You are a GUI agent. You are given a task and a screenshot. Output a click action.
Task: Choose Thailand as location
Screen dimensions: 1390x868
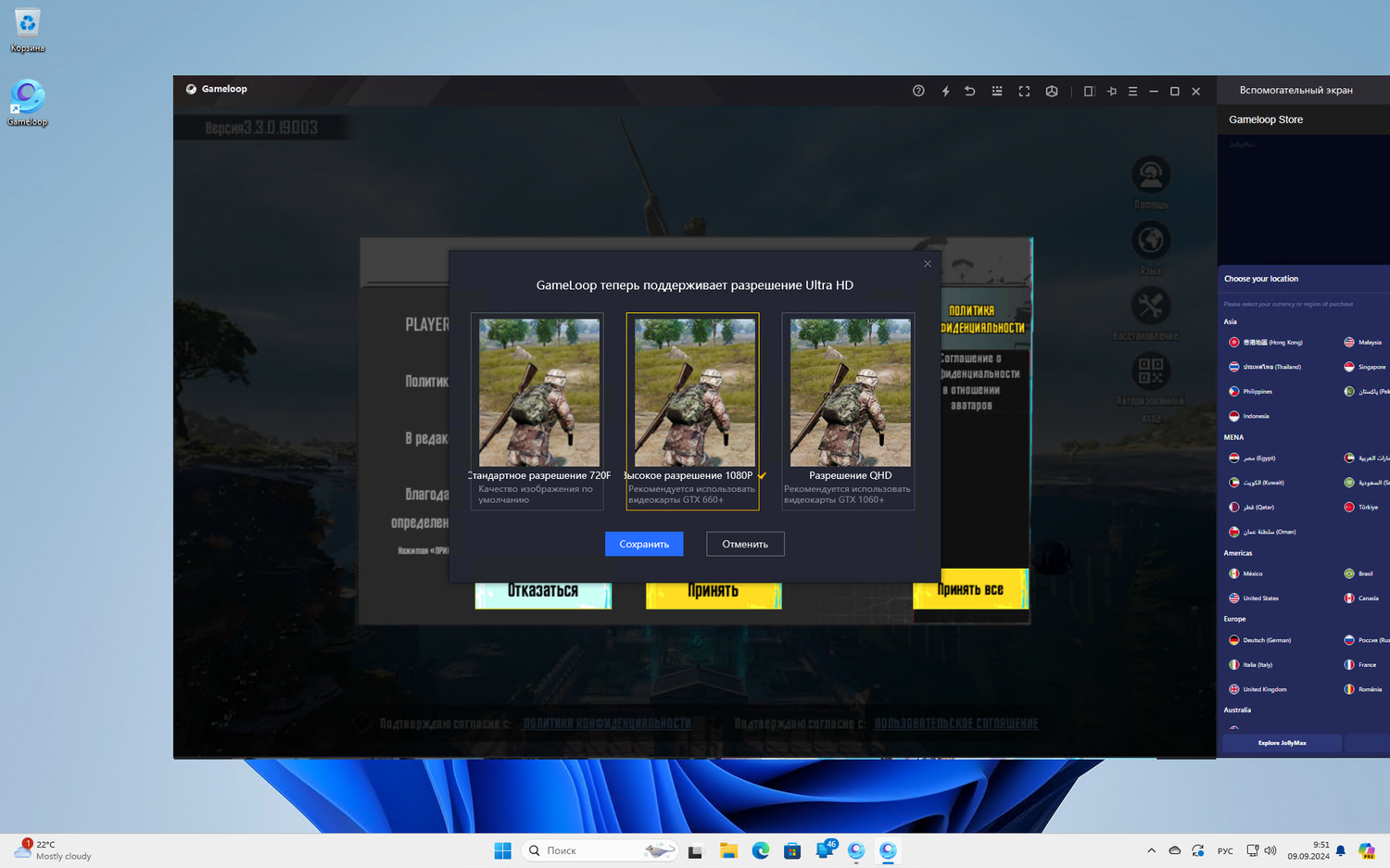click(x=1265, y=367)
